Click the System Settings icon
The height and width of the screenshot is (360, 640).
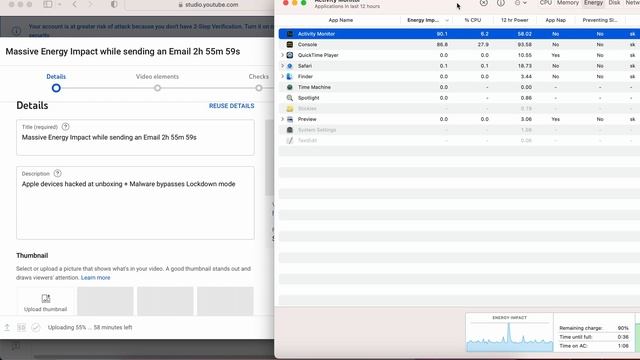pyautogui.click(x=290, y=130)
